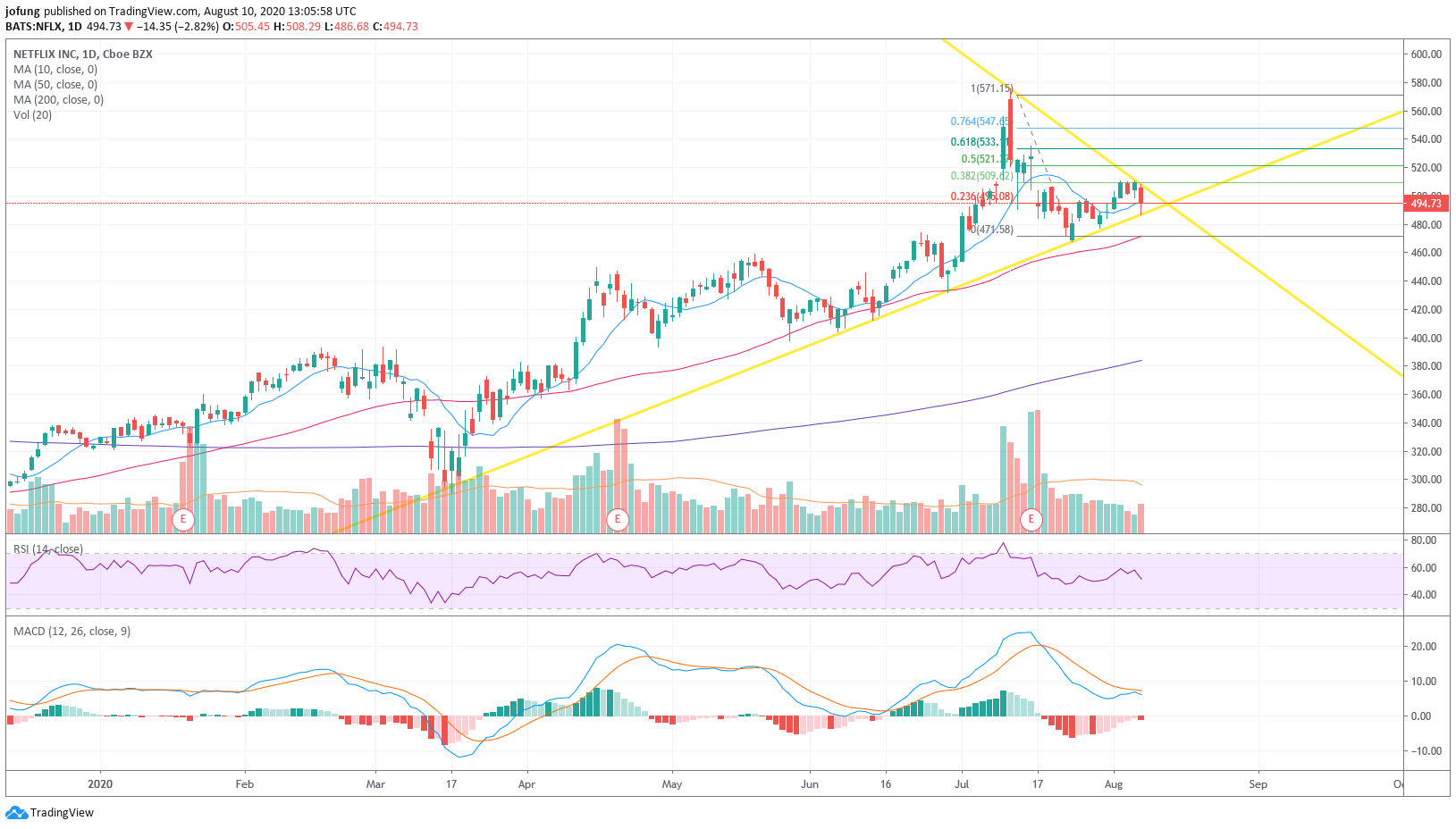
Task: Click the 1(571.15) Fibonacci level label
Action: [x=992, y=88]
